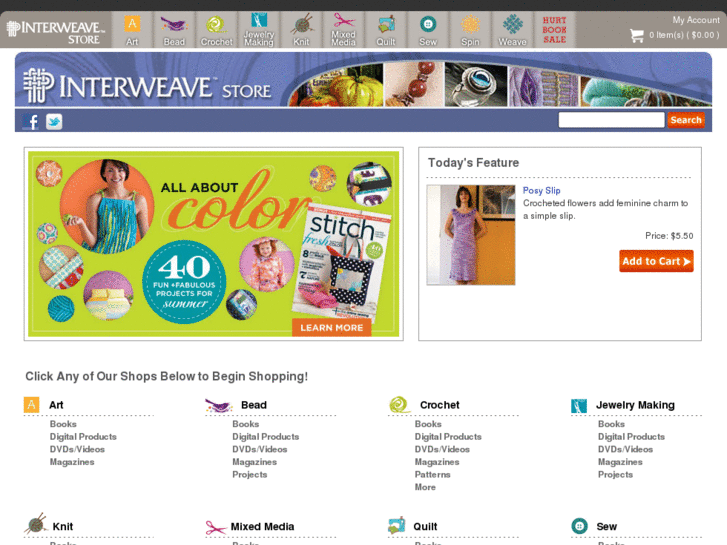The width and height of the screenshot is (727, 545).
Task: Open the Bead shop from the top navigation
Action: tap(174, 30)
